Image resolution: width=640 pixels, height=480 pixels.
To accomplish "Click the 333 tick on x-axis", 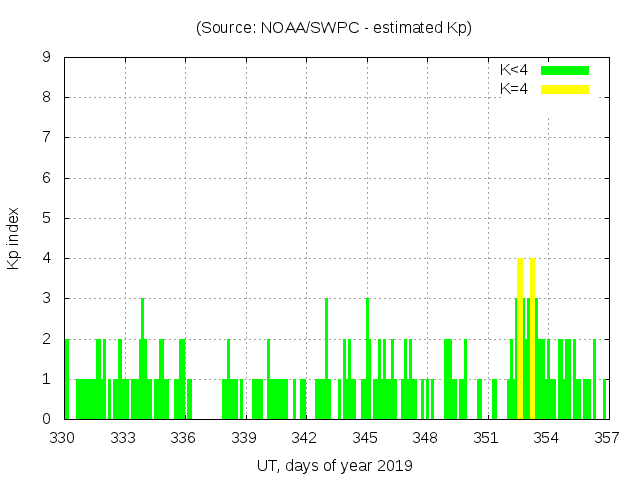I will 123,437.
